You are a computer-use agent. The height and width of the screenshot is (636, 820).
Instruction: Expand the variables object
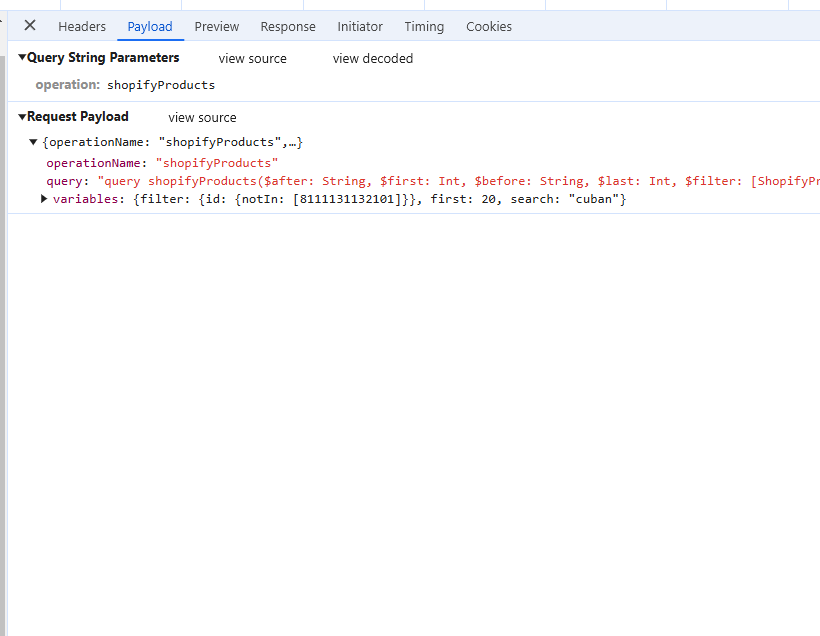coord(44,198)
